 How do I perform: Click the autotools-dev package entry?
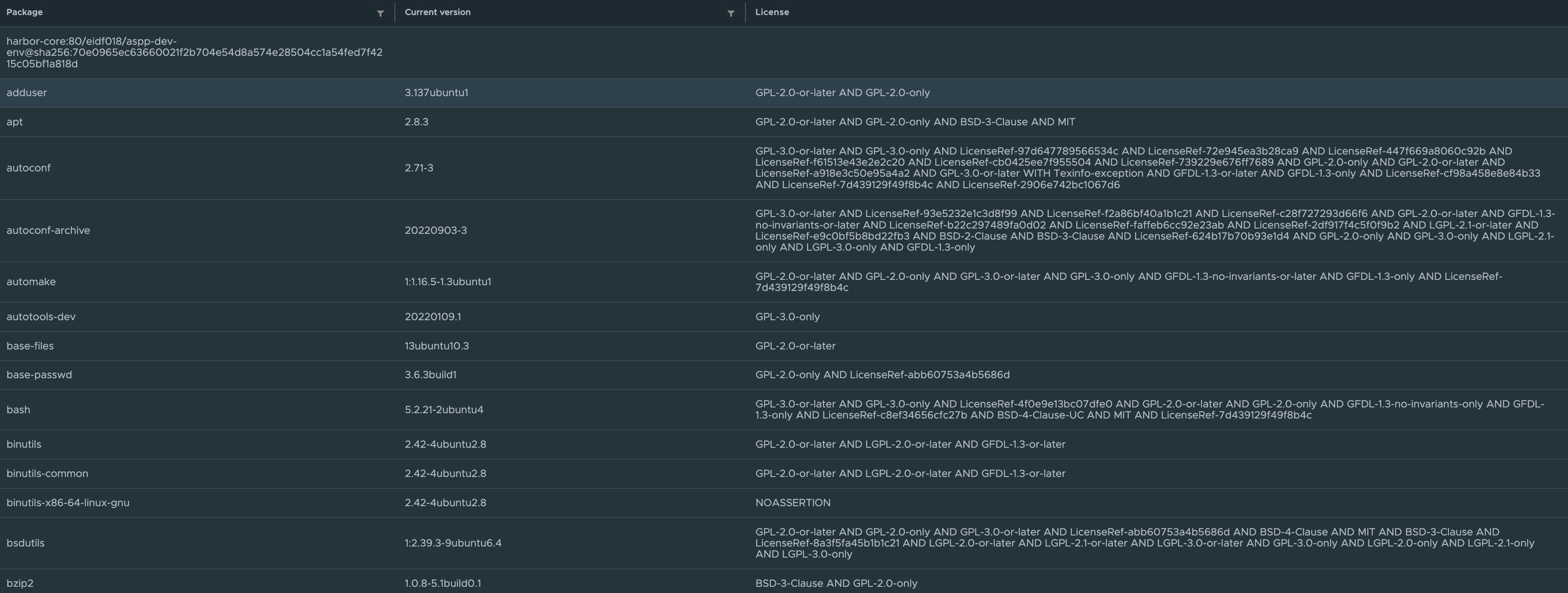click(x=41, y=317)
